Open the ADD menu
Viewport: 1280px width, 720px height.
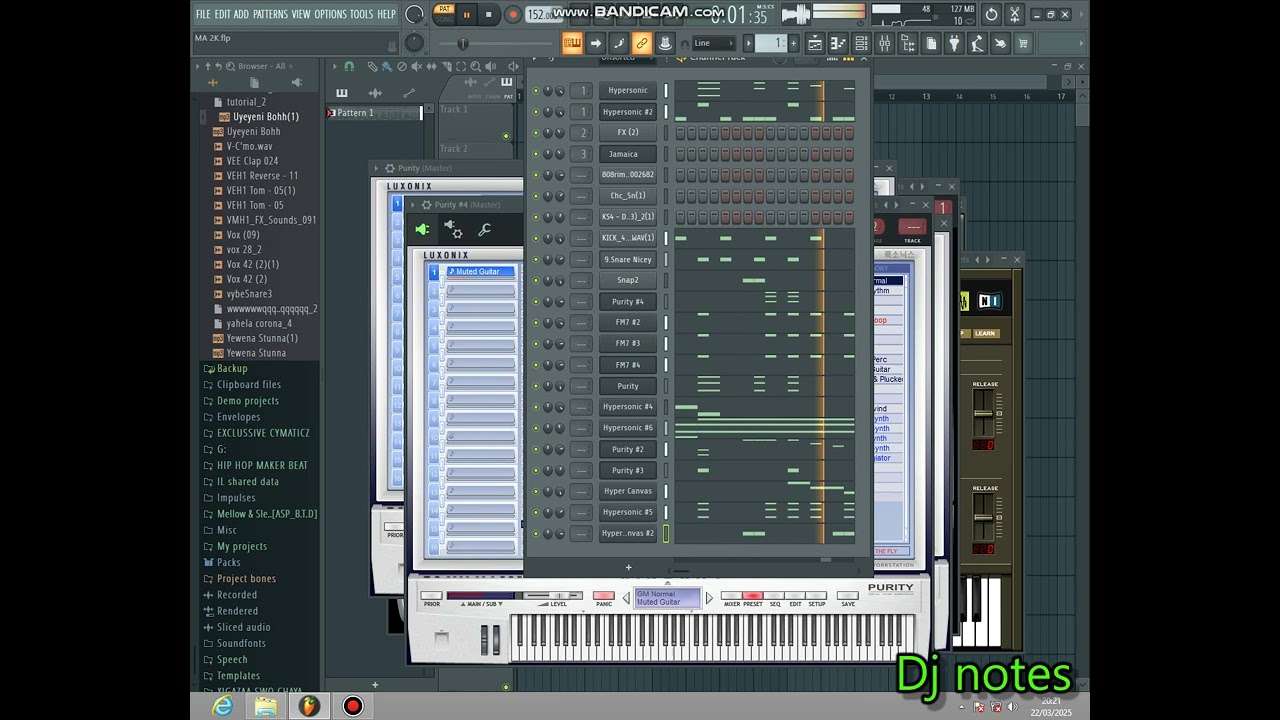coord(241,14)
